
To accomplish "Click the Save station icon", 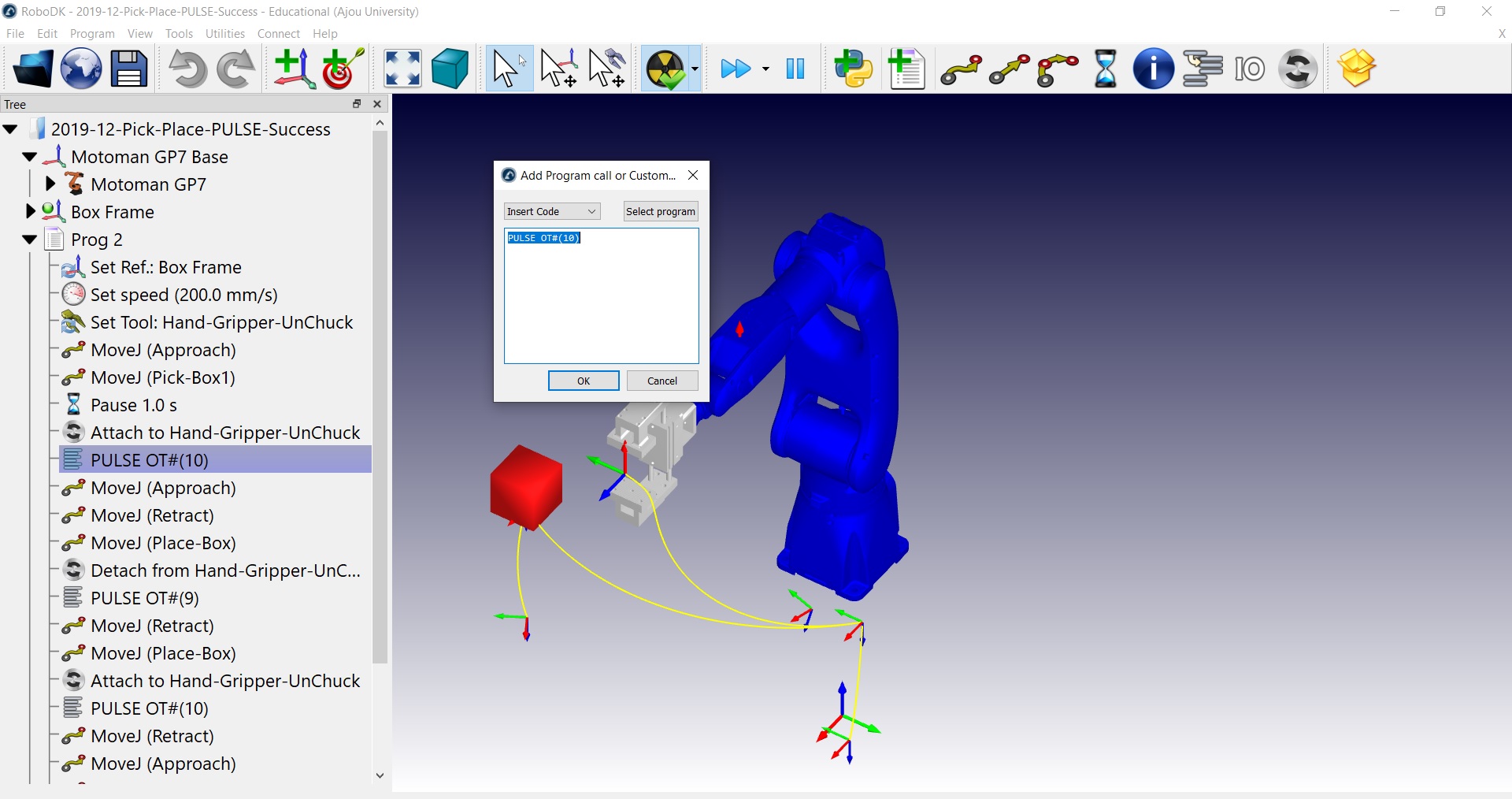I will tap(129, 69).
